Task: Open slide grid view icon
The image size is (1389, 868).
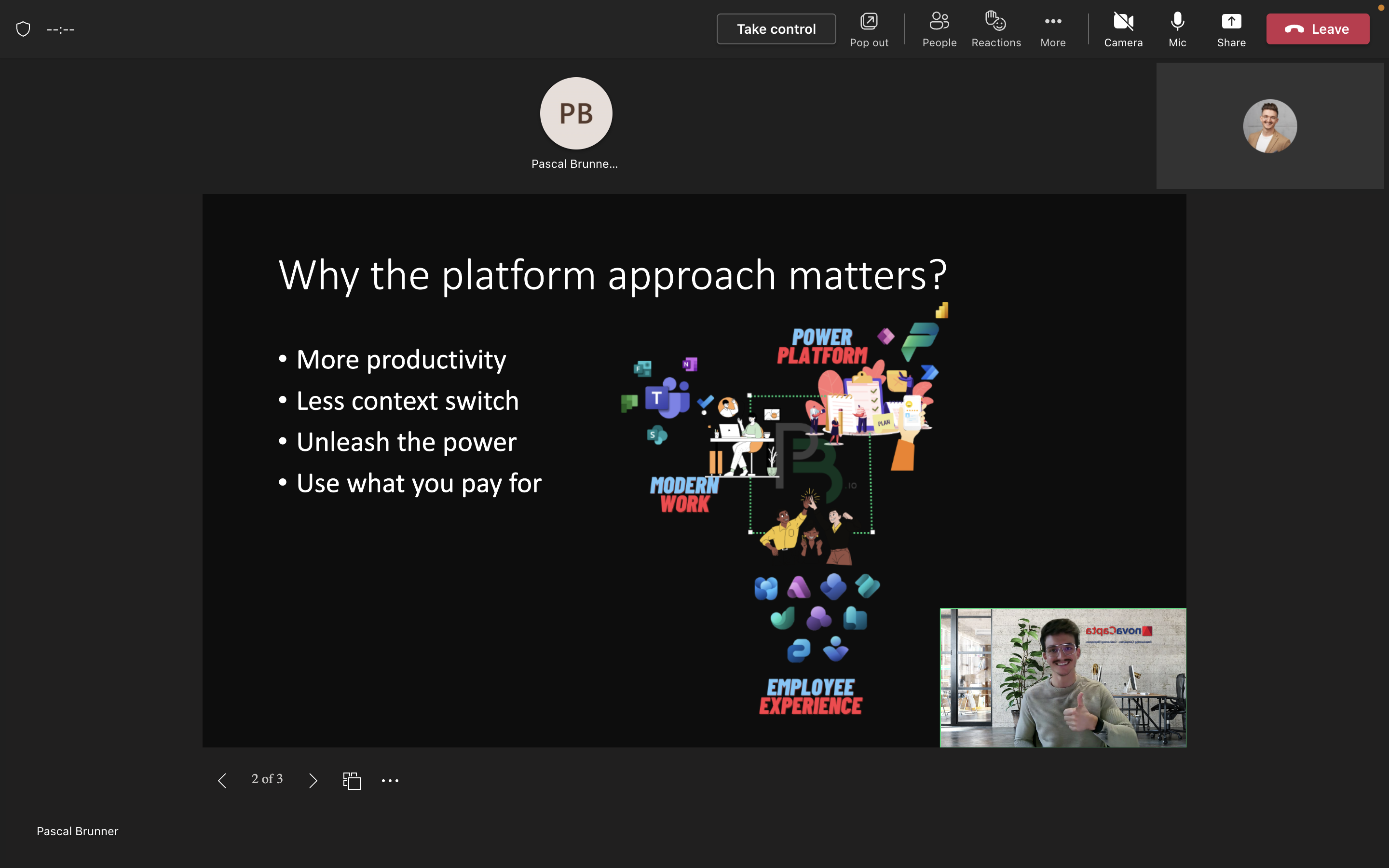Action: pyautogui.click(x=351, y=780)
